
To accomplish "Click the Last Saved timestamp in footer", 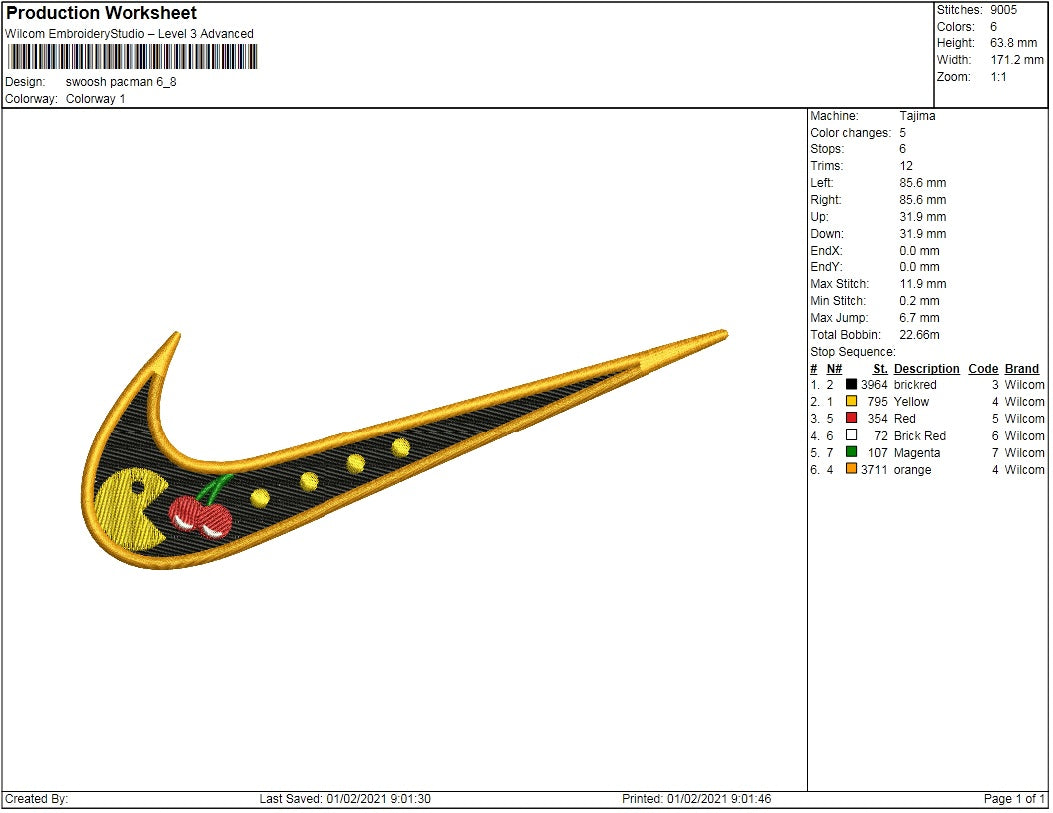I will (x=346, y=800).
